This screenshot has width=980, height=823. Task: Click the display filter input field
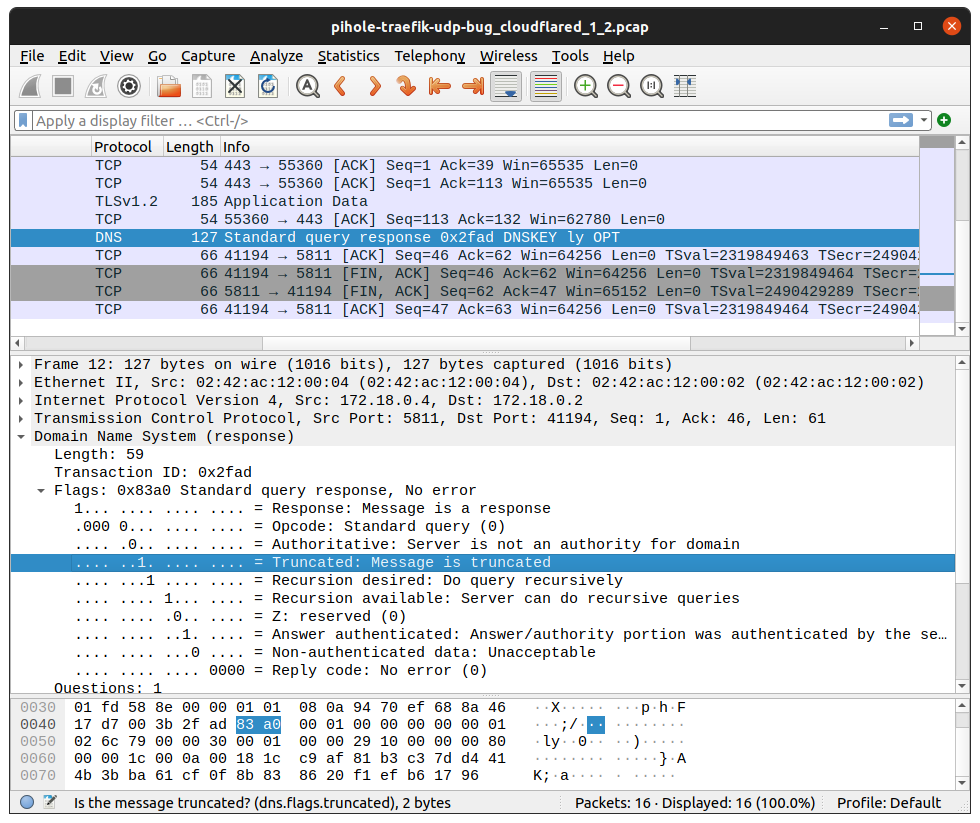459,120
